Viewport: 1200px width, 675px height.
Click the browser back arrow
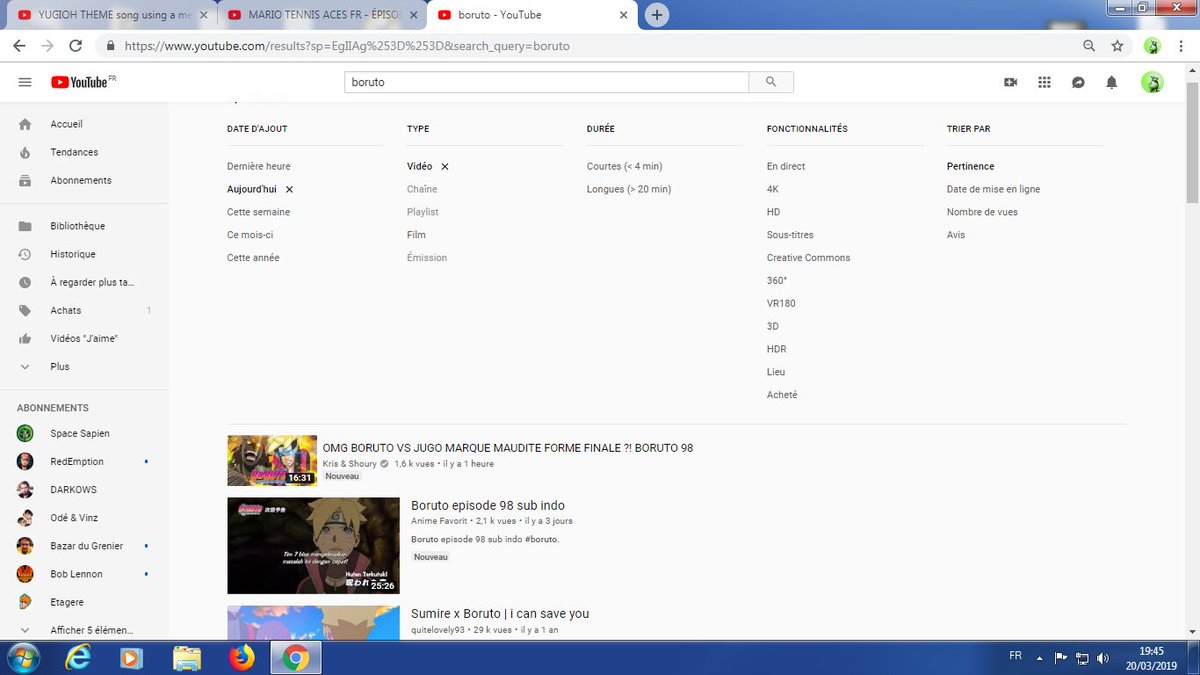(19, 46)
